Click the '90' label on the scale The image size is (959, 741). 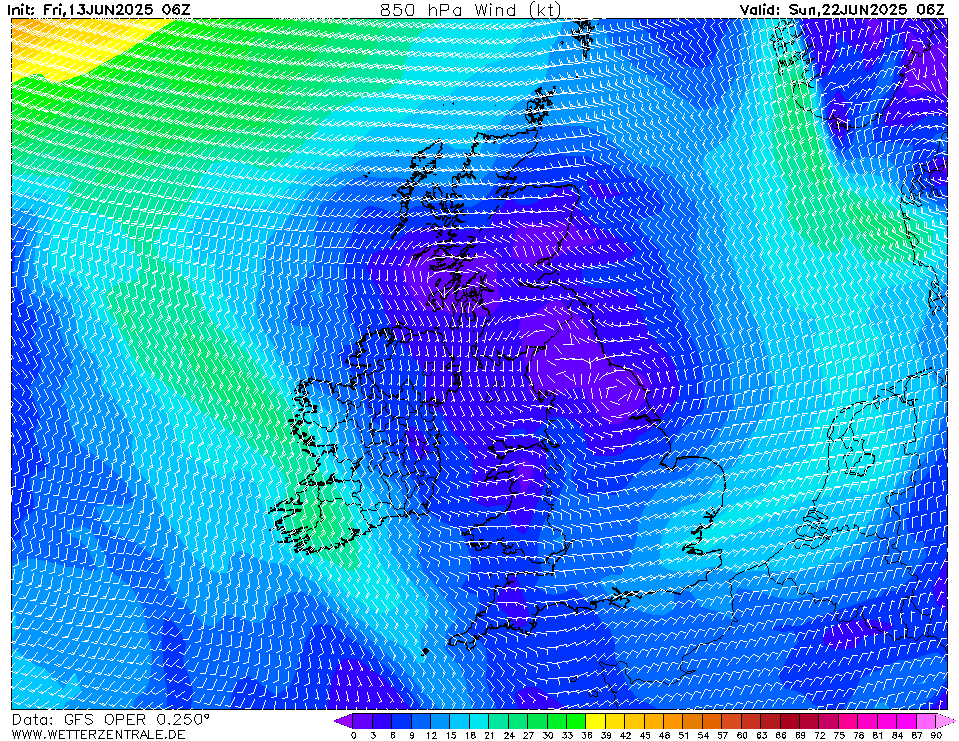936,735
